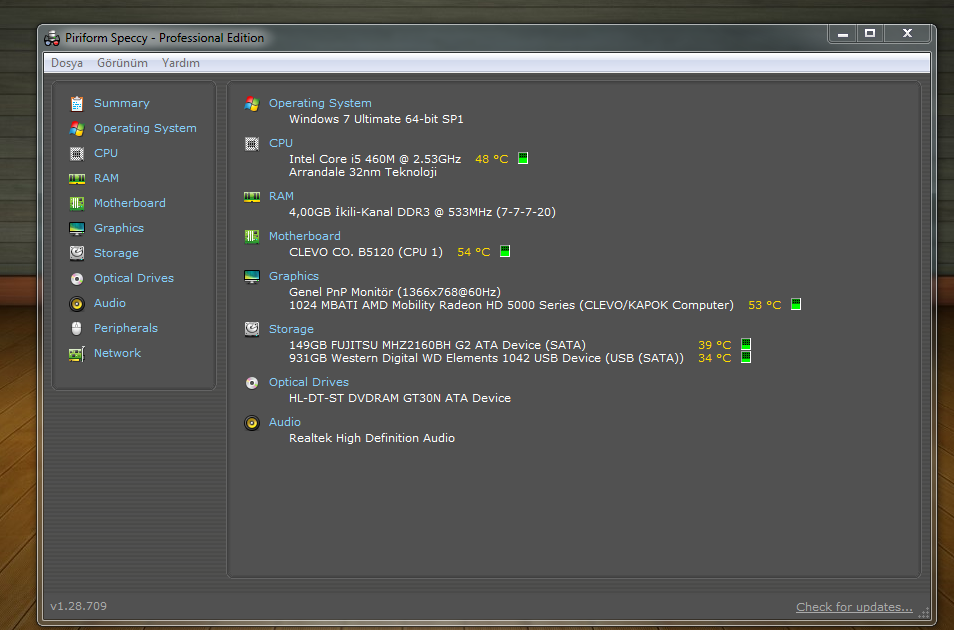Click the graphics temperature 53 °C

(765, 305)
